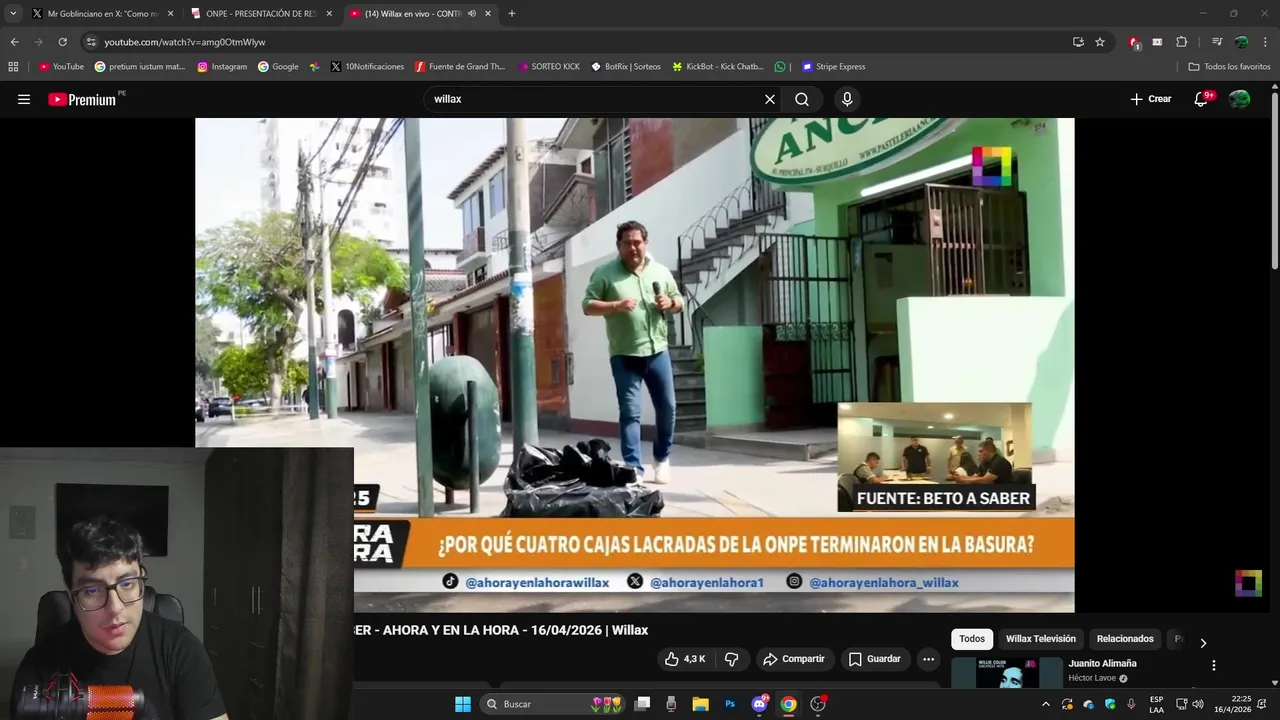This screenshot has width=1280, height=720.
Task: Select the Todos filter chip
Action: [972, 639]
